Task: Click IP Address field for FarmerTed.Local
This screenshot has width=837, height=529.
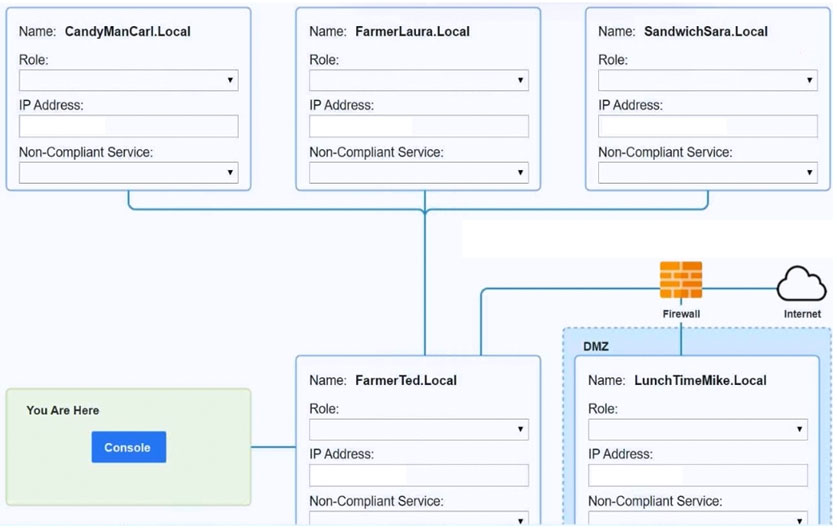Action: click(x=418, y=475)
